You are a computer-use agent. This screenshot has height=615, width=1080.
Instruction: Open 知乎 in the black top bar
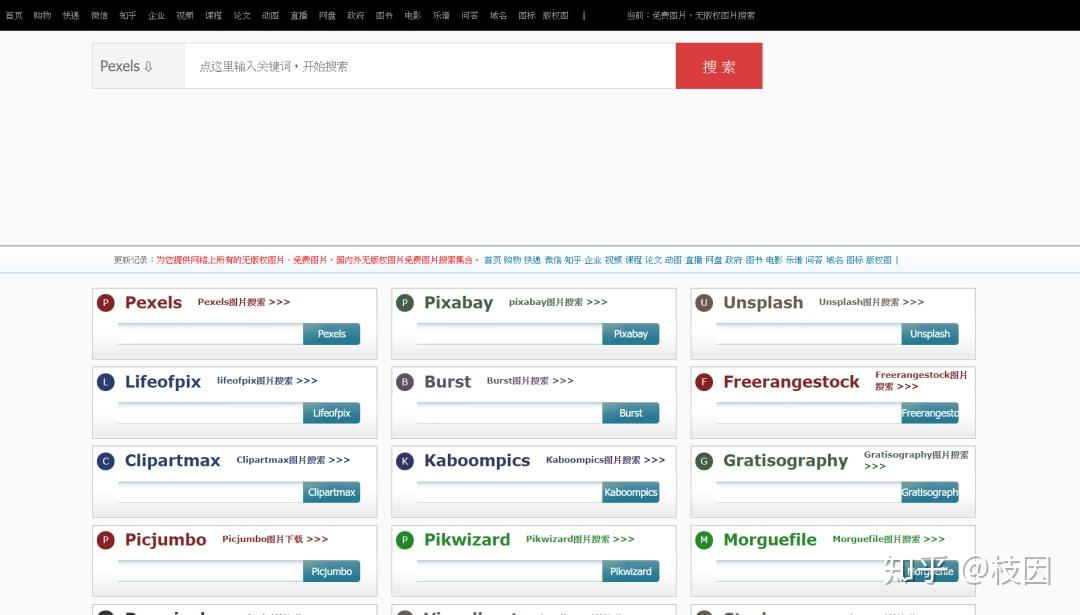[x=127, y=15]
